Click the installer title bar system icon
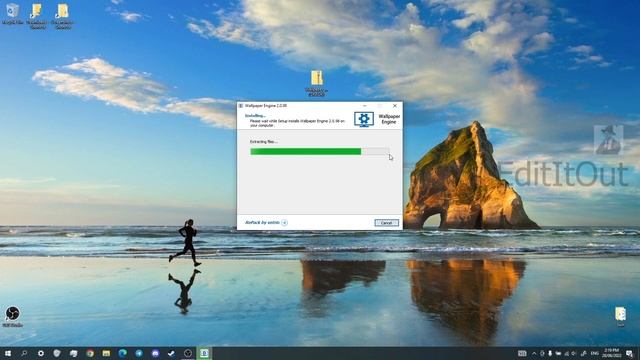 click(x=241, y=106)
